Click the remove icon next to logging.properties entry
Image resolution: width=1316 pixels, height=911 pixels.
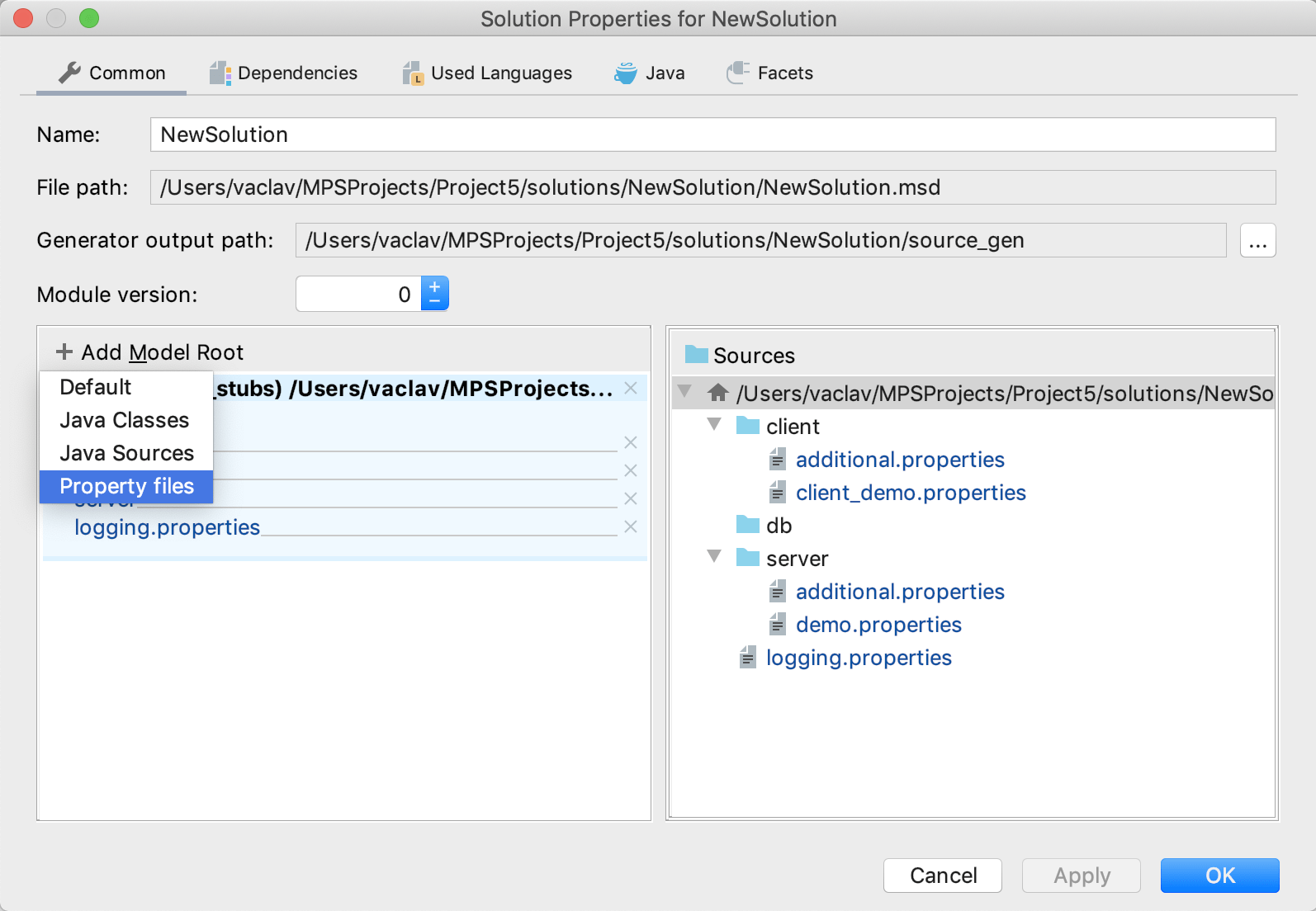pos(631,526)
